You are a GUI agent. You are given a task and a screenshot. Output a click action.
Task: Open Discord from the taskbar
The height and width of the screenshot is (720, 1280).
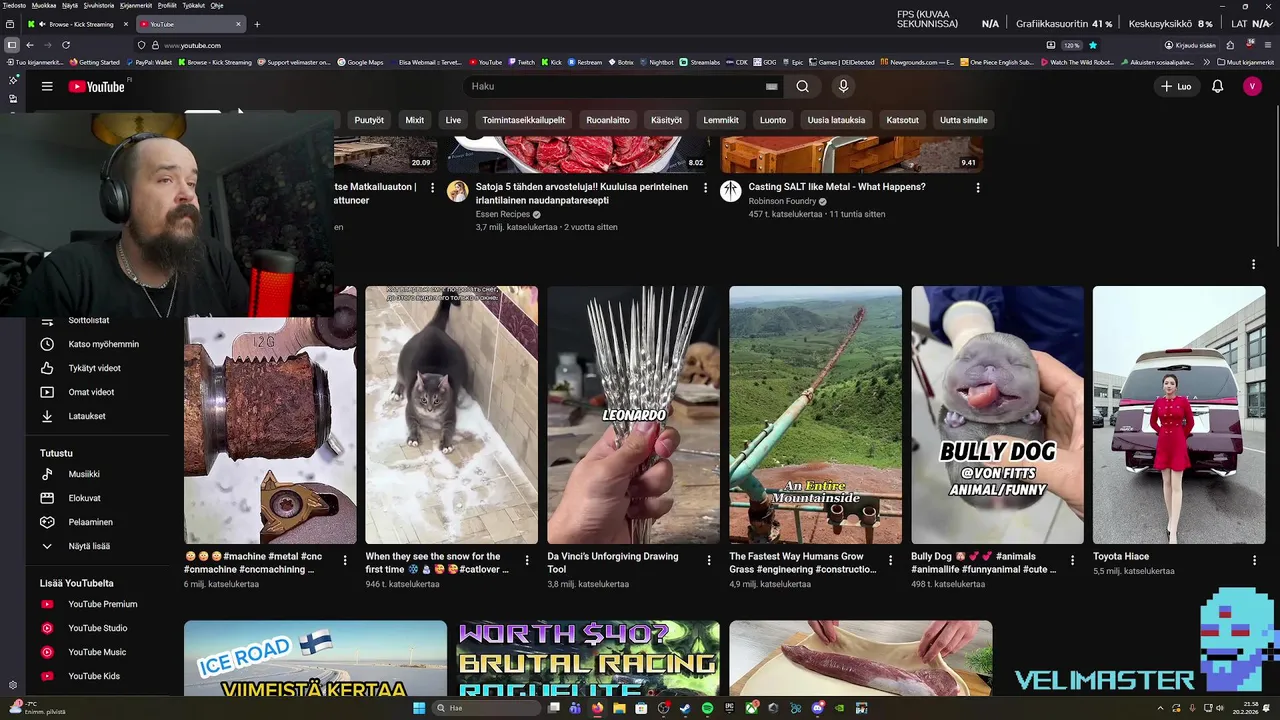(817, 708)
